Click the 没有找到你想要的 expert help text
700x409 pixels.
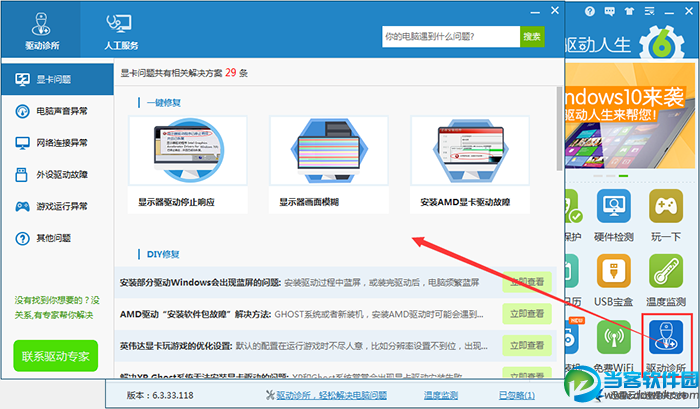coord(57,308)
